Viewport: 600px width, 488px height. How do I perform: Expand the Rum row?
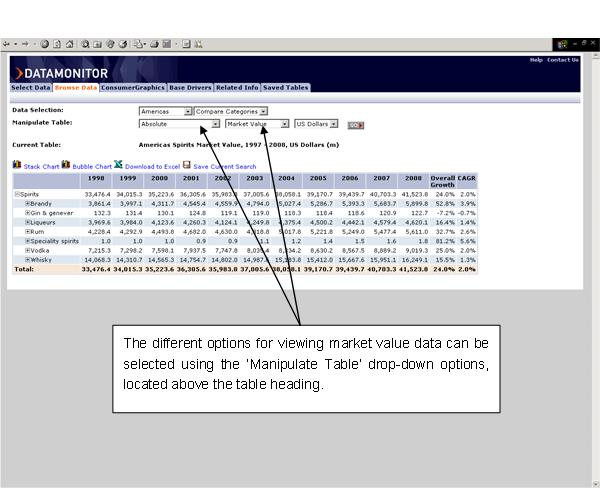click(28, 232)
